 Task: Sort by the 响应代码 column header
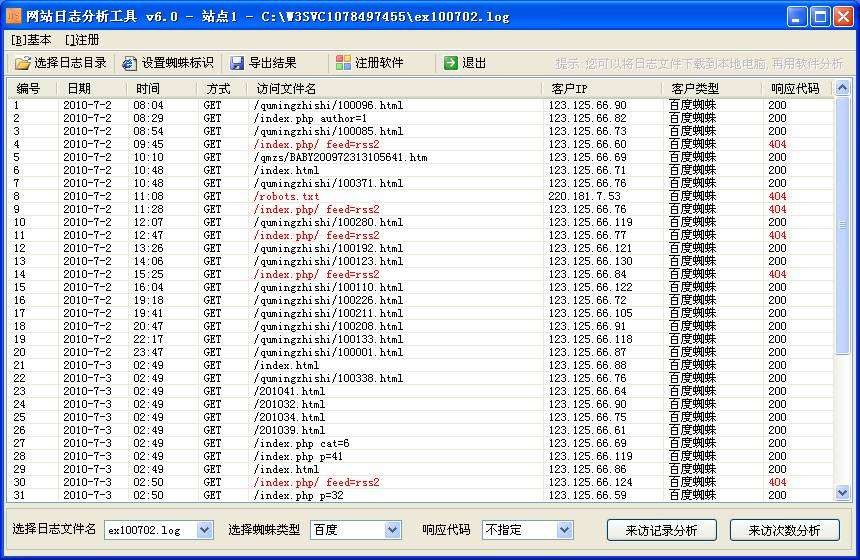pyautogui.click(x=795, y=88)
